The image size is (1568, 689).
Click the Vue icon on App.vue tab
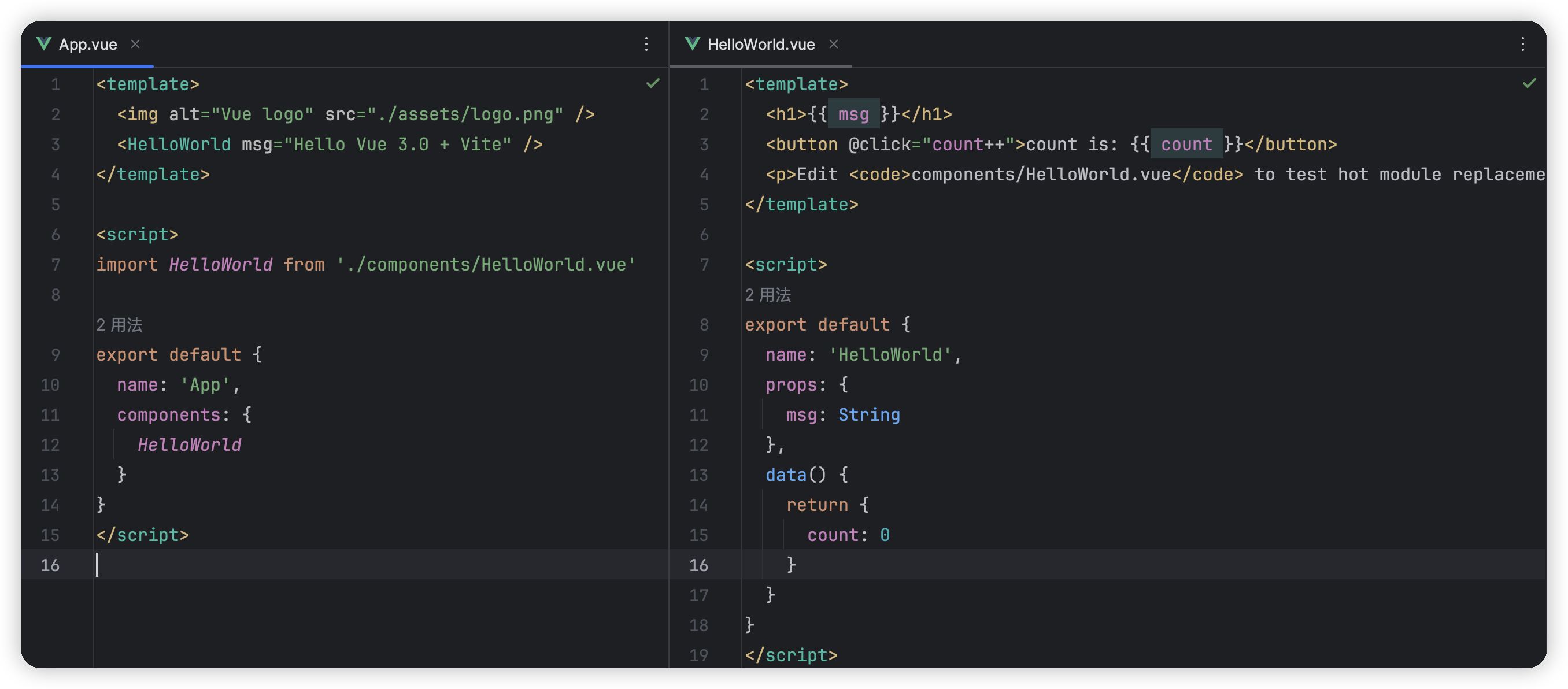coord(43,44)
